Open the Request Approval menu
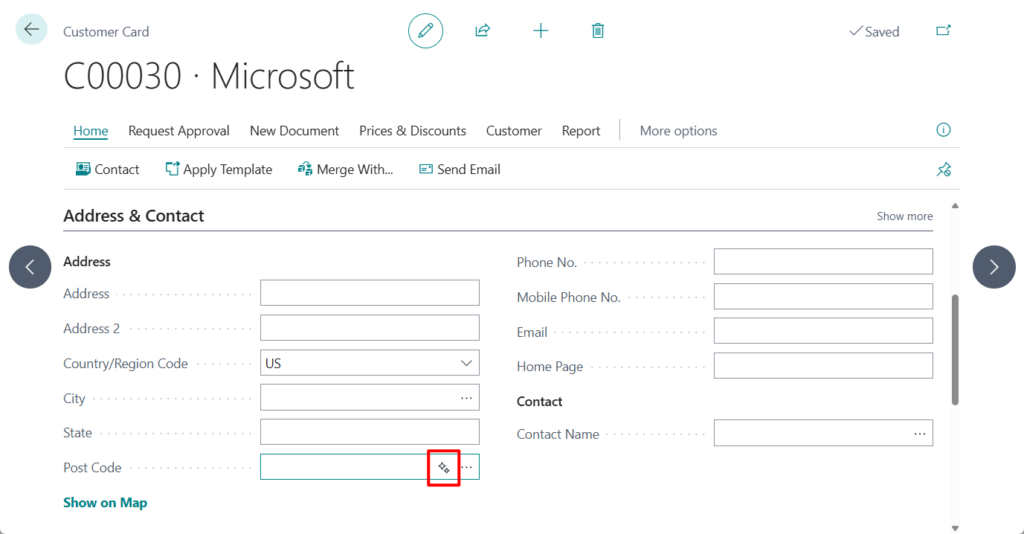 pos(179,131)
